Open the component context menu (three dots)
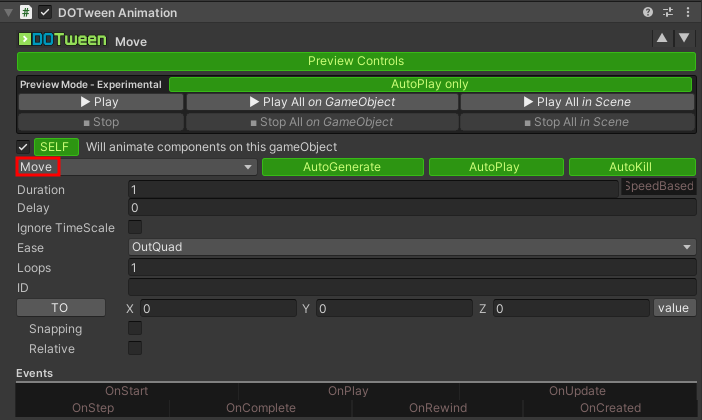Viewport: 702px width, 420px height. point(685,13)
